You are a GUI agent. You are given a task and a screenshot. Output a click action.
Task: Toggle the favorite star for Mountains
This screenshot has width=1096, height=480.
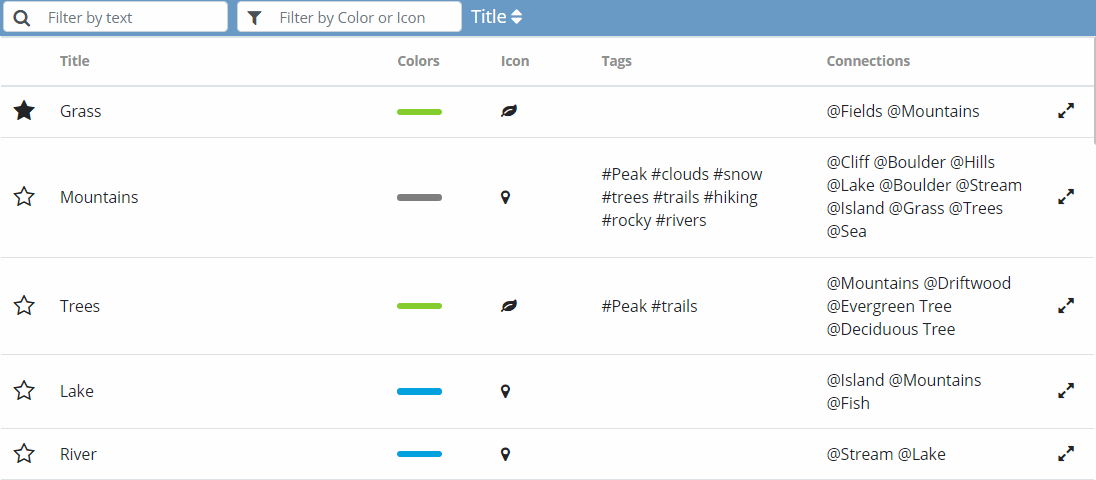click(24, 197)
